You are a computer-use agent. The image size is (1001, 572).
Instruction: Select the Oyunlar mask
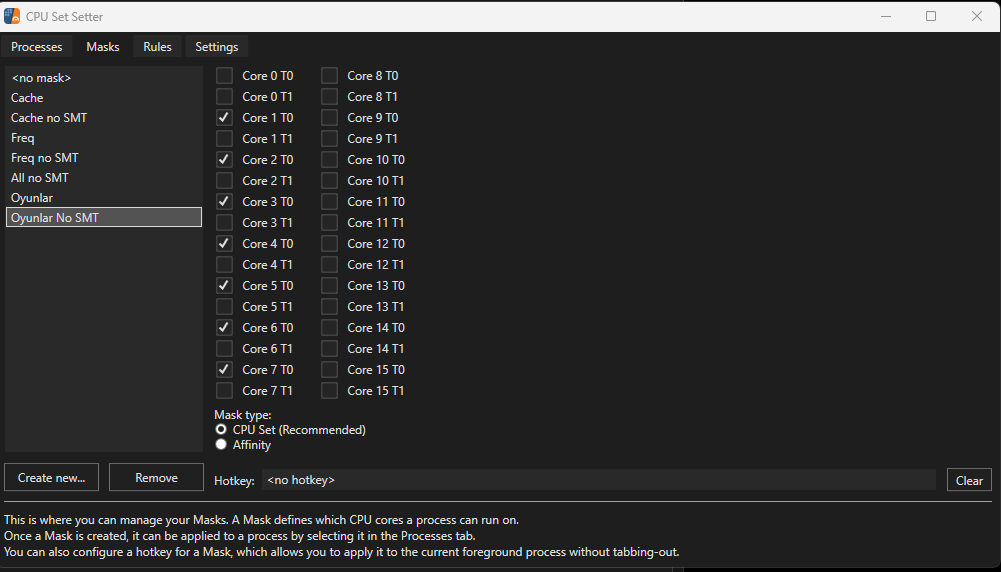(103, 198)
